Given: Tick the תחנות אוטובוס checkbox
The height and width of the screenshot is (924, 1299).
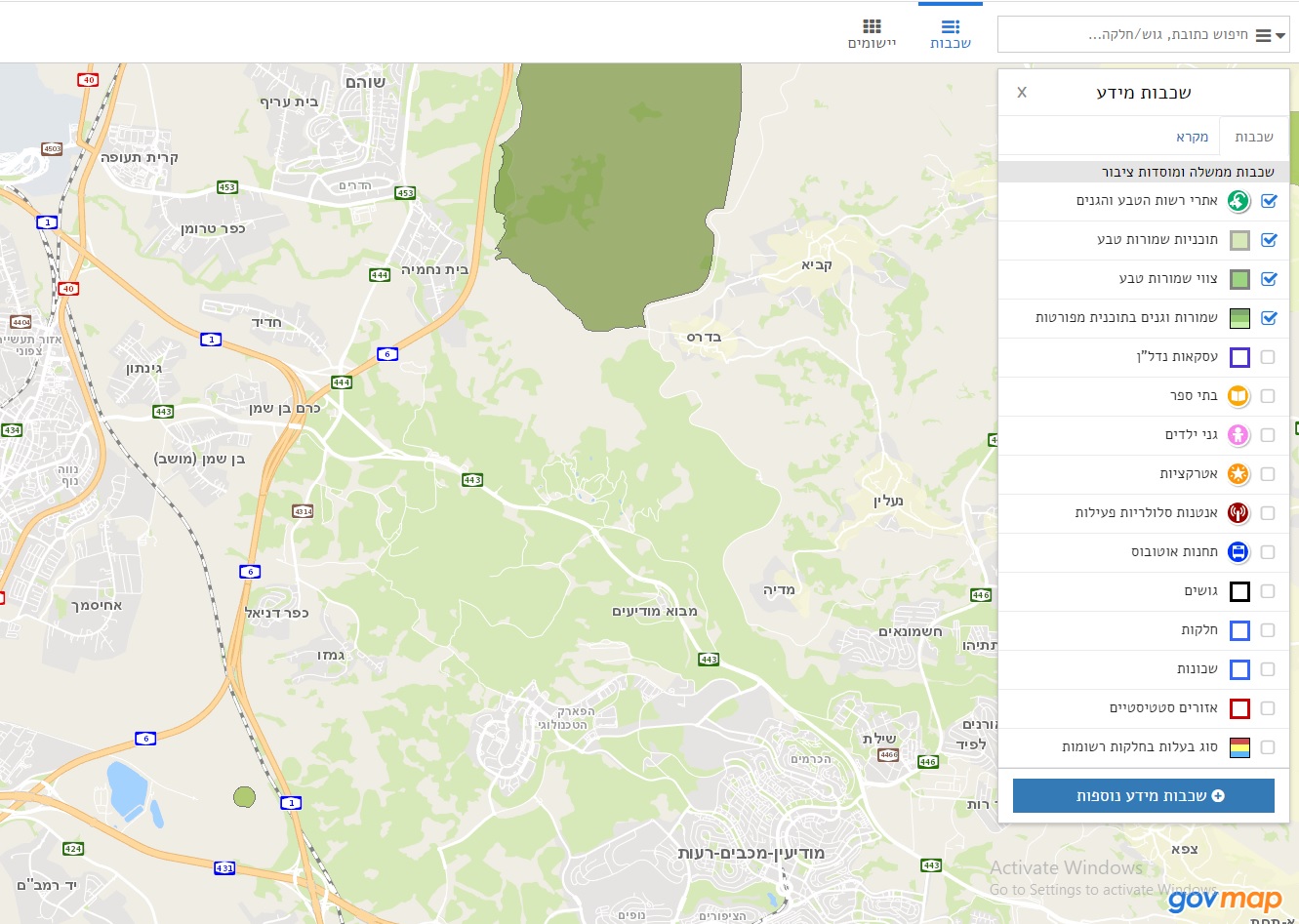Looking at the screenshot, I should [1268, 552].
